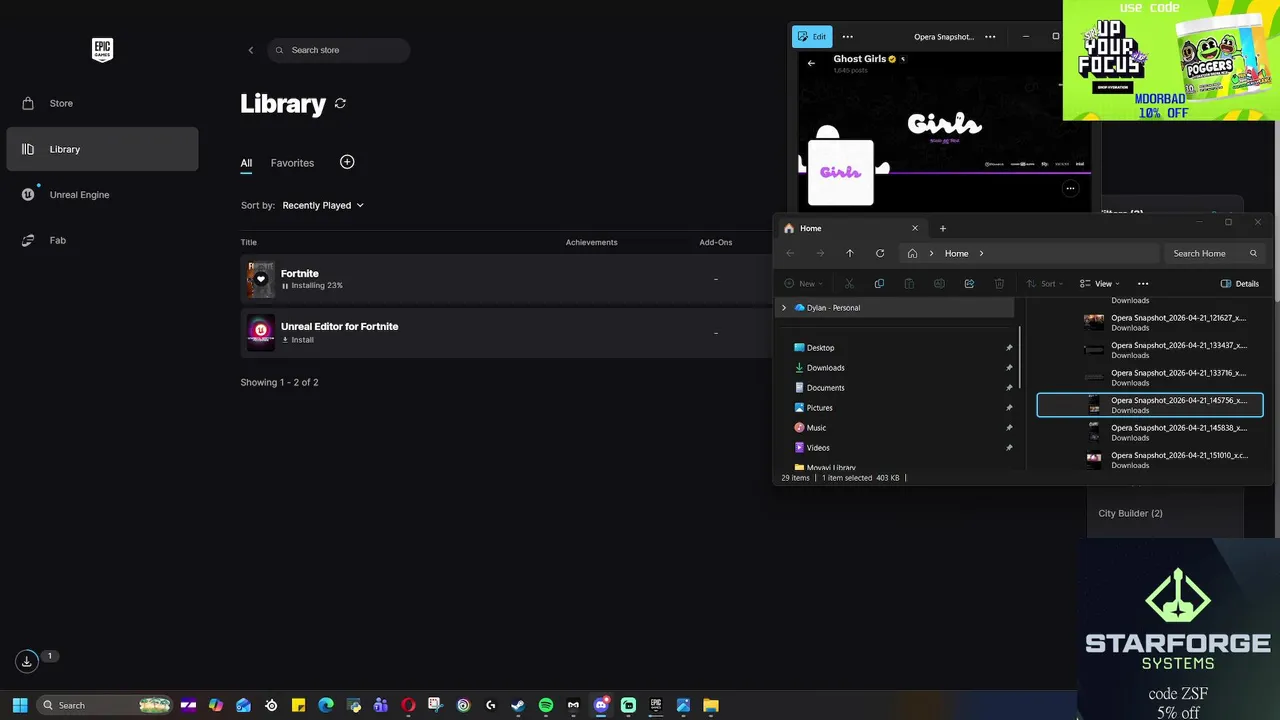This screenshot has height=720, width=1280.
Task: Refresh the File Explorer view
Action: point(880,254)
